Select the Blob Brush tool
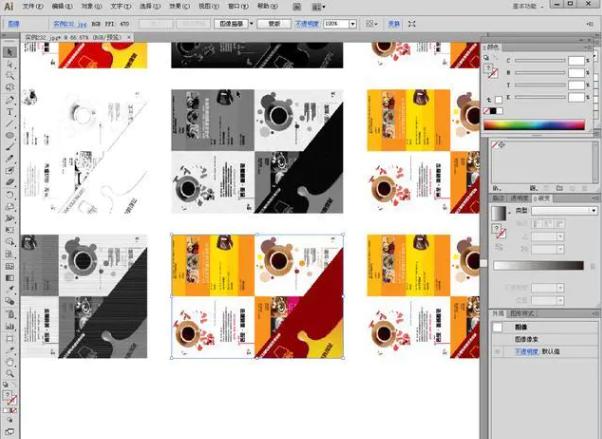The width and height of the screenshot is (602, 439). coord(10,171)
